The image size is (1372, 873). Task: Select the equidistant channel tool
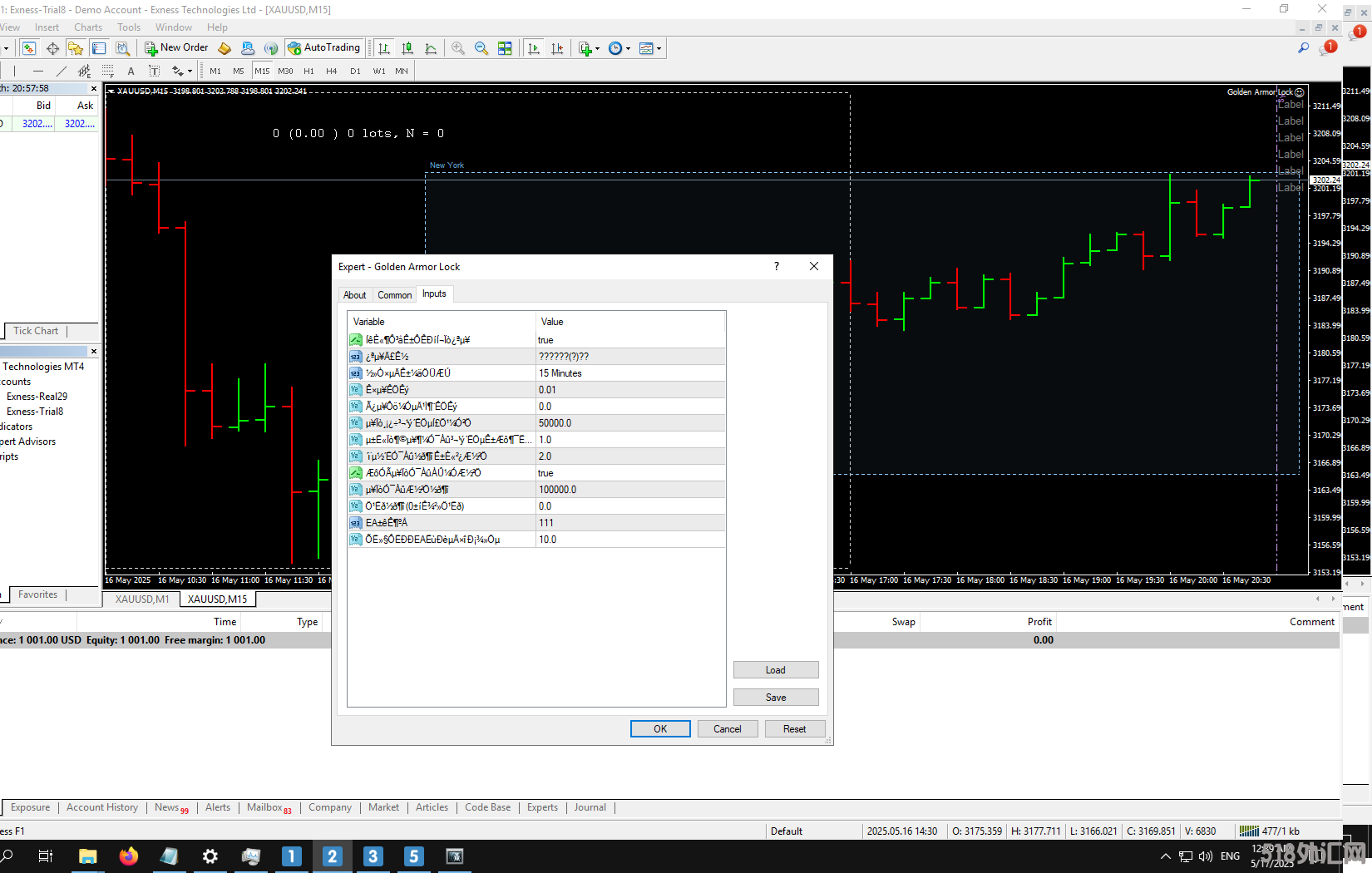[84, 71]
